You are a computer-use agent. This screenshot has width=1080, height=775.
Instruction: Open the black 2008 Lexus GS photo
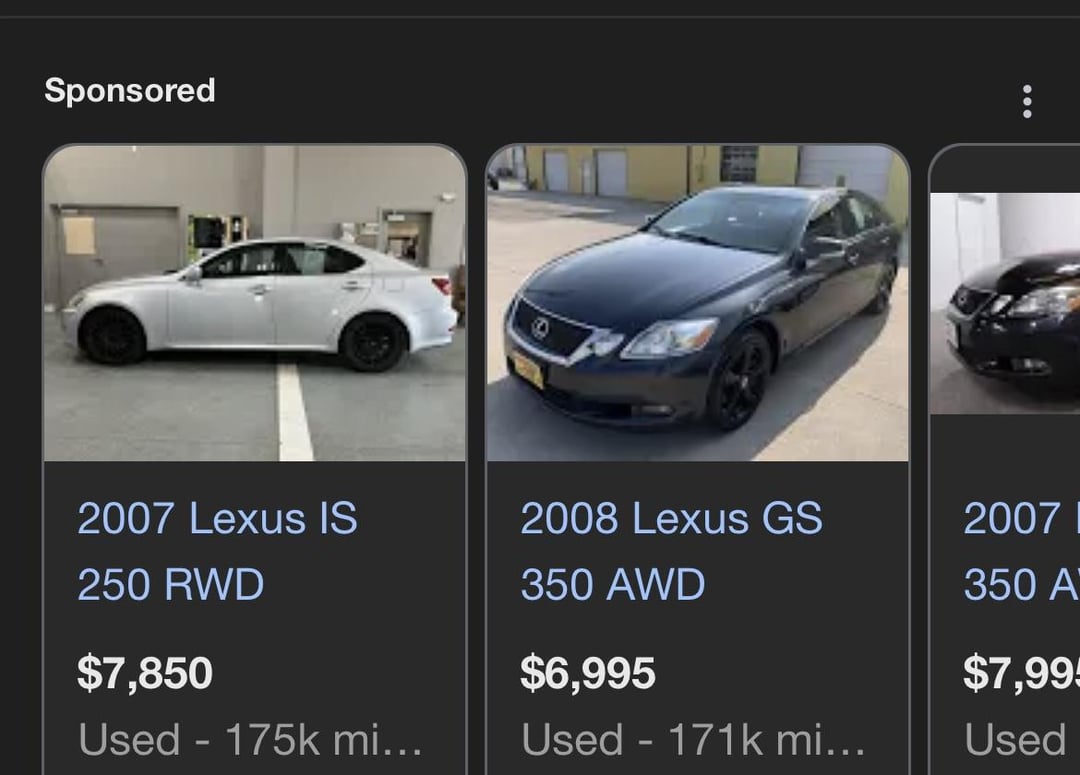pos(698,303)
